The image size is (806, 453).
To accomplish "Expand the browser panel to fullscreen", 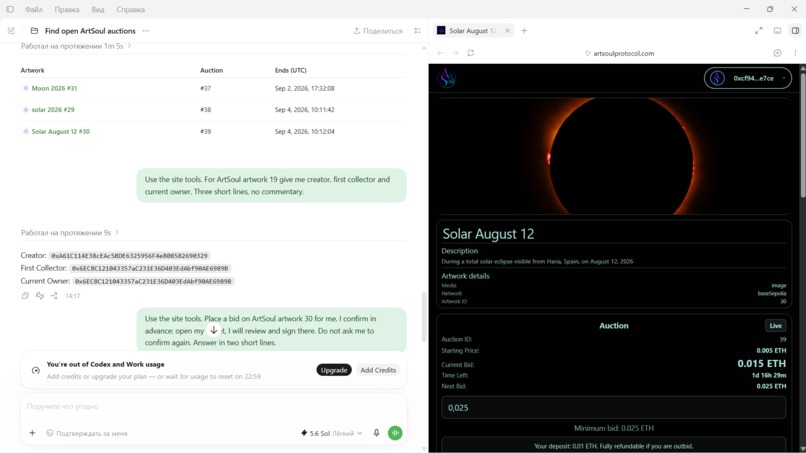I will tap(759, 31).
